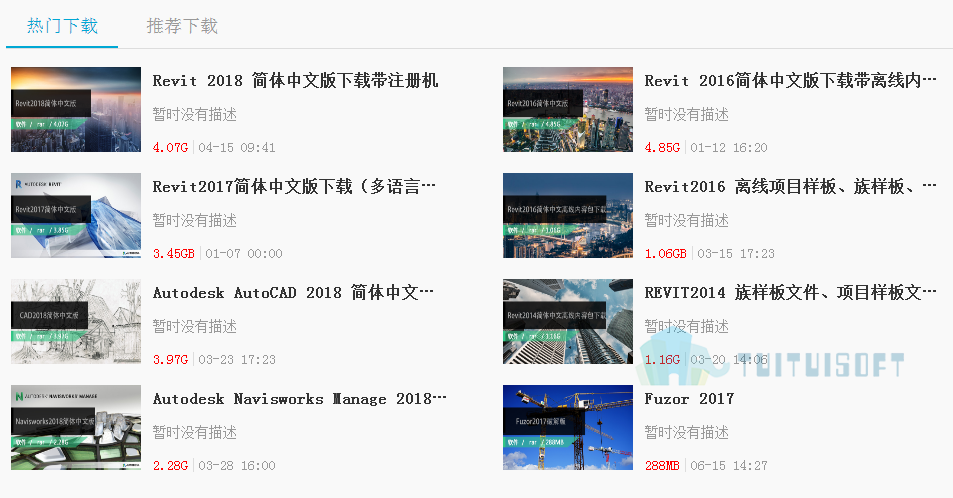Open link Autodesk Navisworks Manage 2018
The height and width of the screenshot is (498, 953).
pyautogui.click(x=299, y=399)
